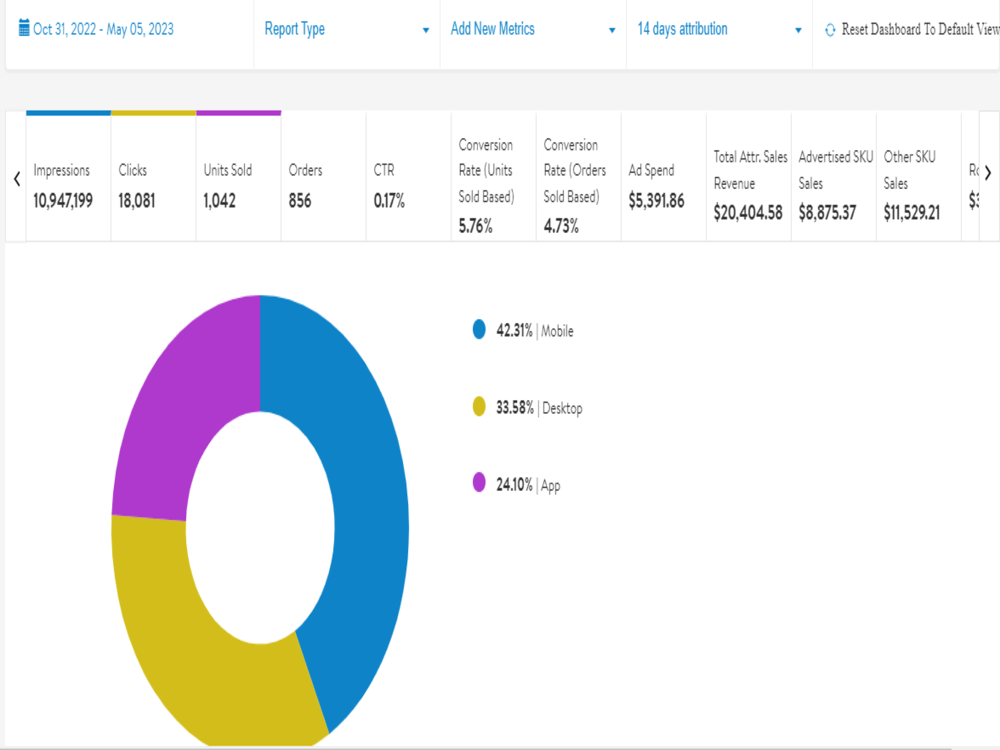The height and width of the screenshot is (750, 1000).
Task: Click the blue Mobile legend dot
Action: click(479, 329)
